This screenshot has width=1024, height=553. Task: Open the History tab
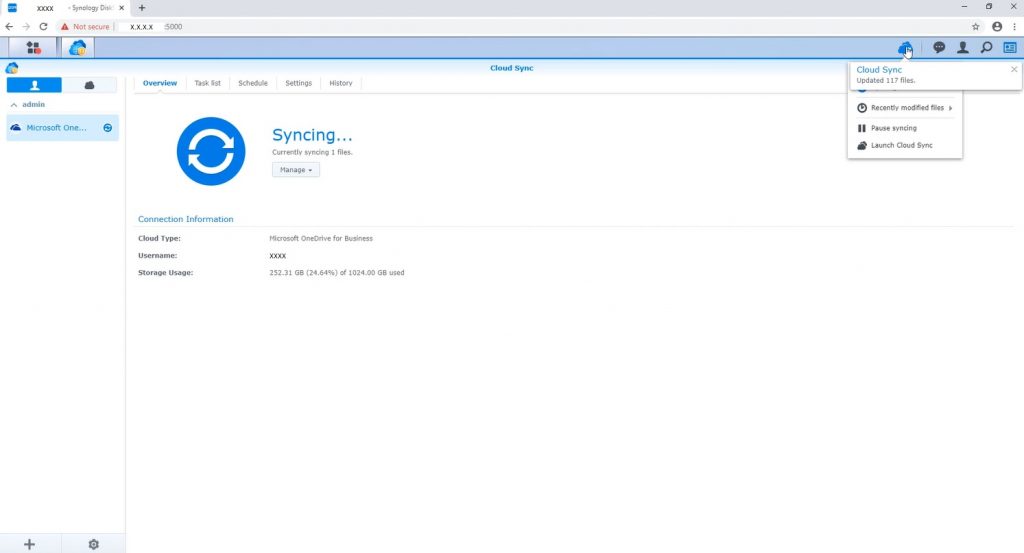[x=341, y=83]
